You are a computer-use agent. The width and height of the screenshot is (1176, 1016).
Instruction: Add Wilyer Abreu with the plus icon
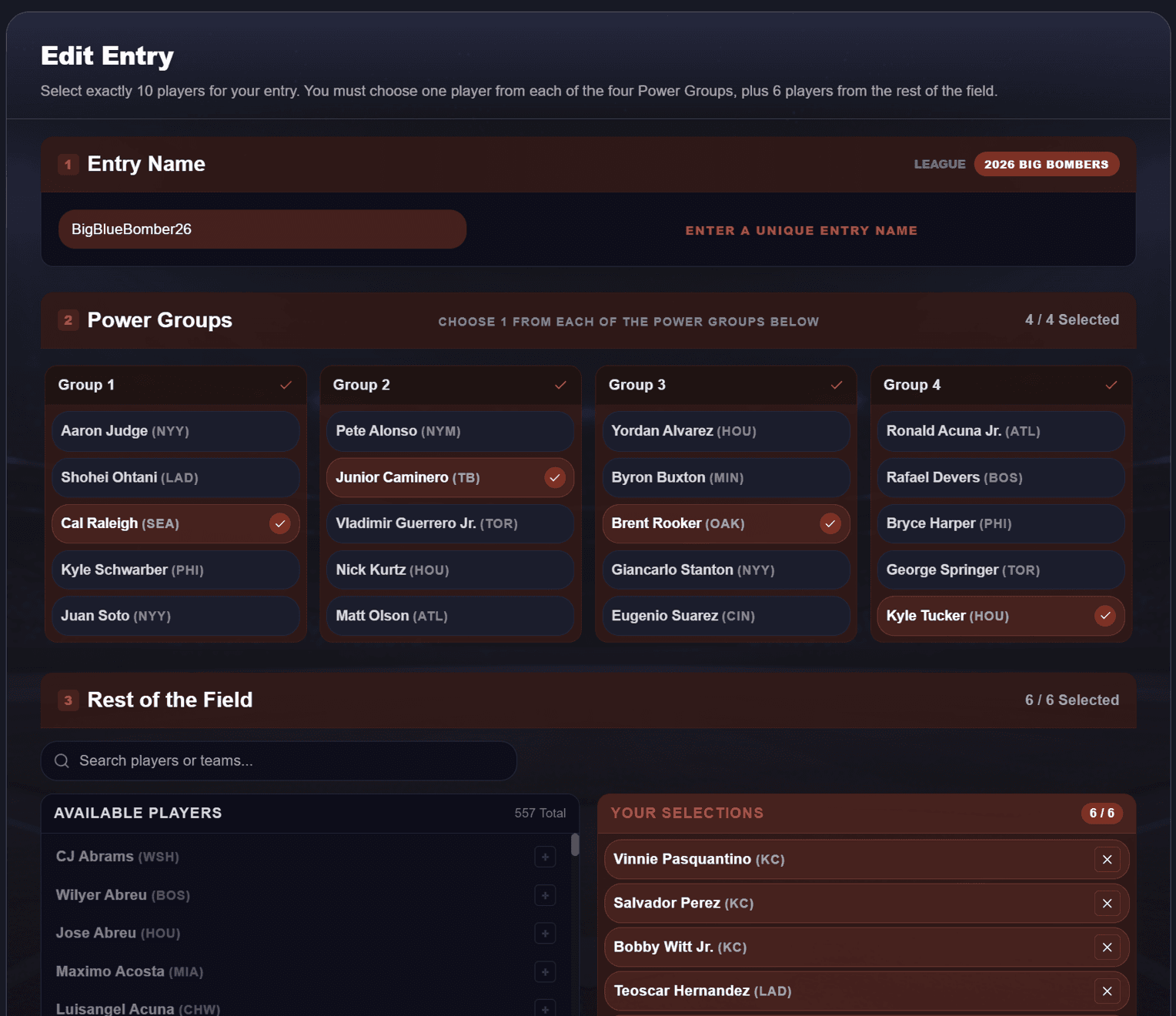545,895
